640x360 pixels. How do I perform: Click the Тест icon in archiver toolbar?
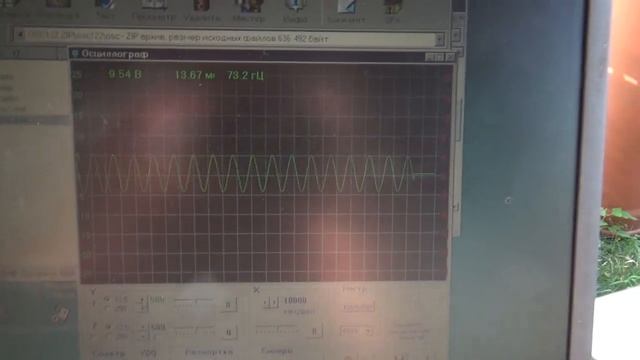coord(105,9)
